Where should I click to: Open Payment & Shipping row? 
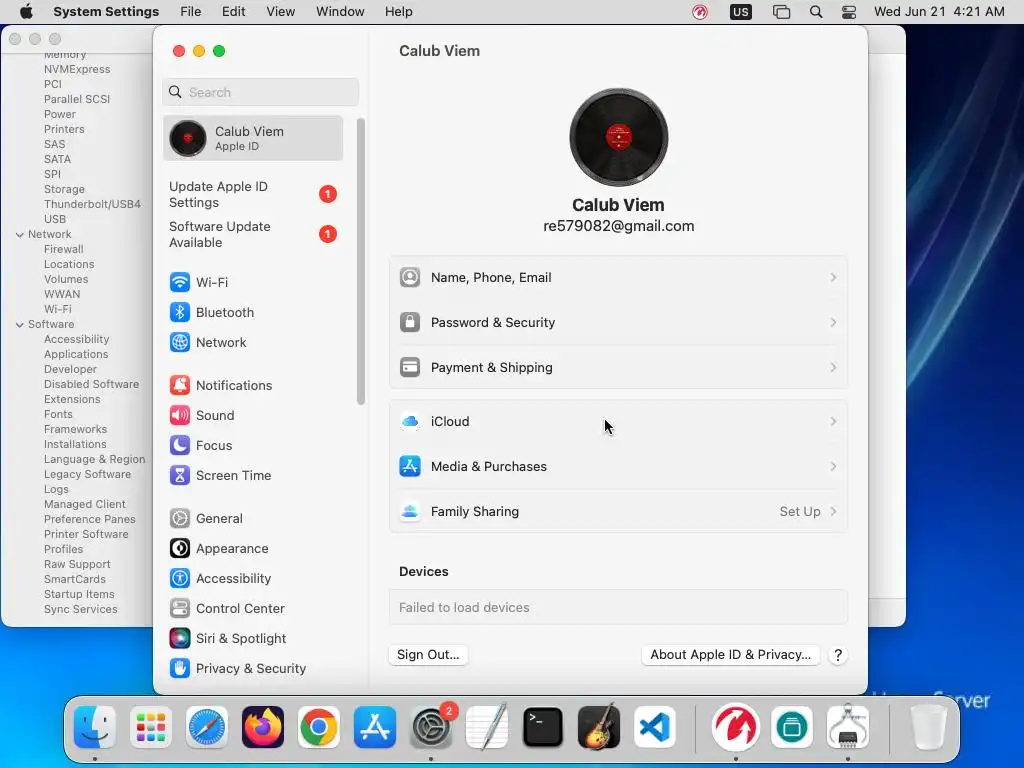click(x=618, y=368)
